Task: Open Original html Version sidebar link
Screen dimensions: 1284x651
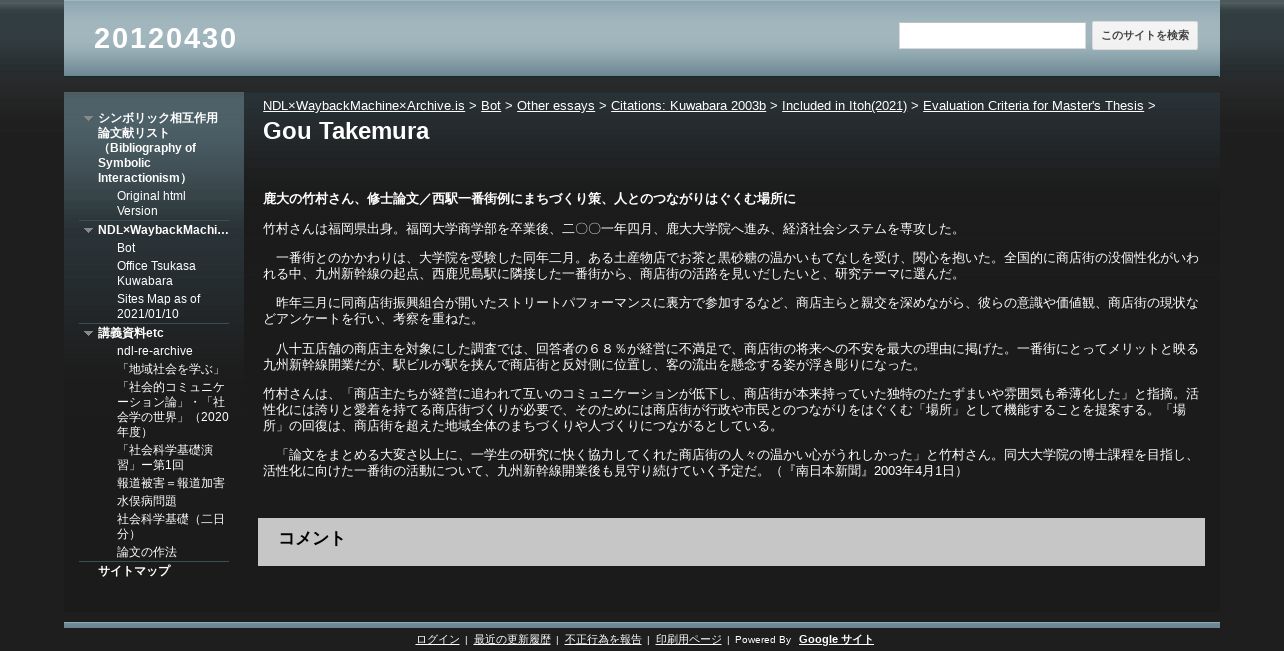Action: click(151, 203)
